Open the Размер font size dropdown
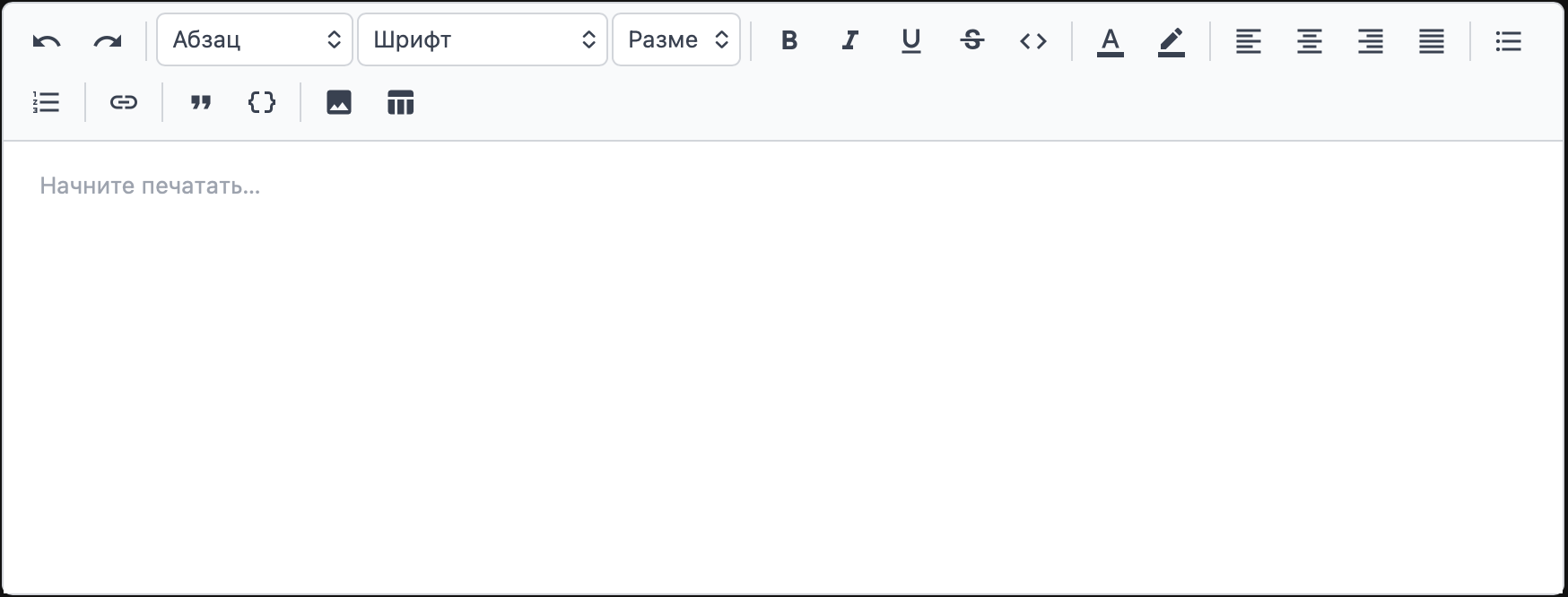The height and width of the screenshot is (597, 1568). click(676, 39)
